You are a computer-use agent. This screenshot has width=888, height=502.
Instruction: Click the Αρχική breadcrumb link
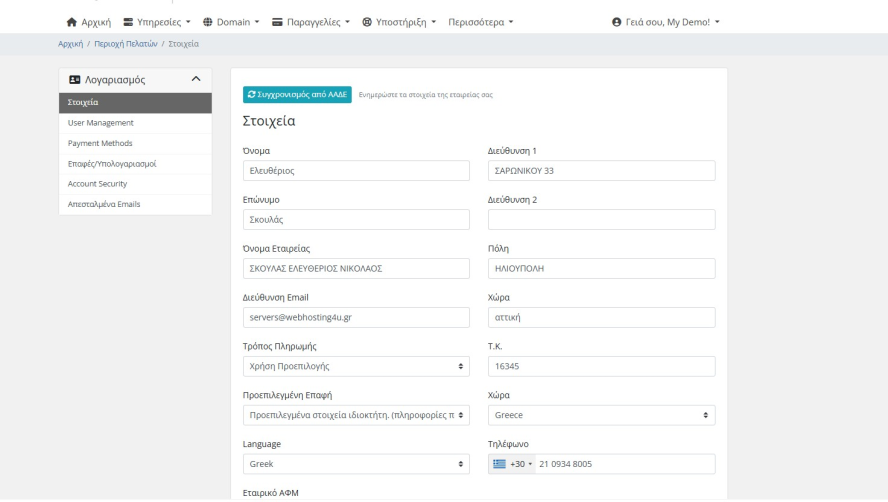(70, 44)
